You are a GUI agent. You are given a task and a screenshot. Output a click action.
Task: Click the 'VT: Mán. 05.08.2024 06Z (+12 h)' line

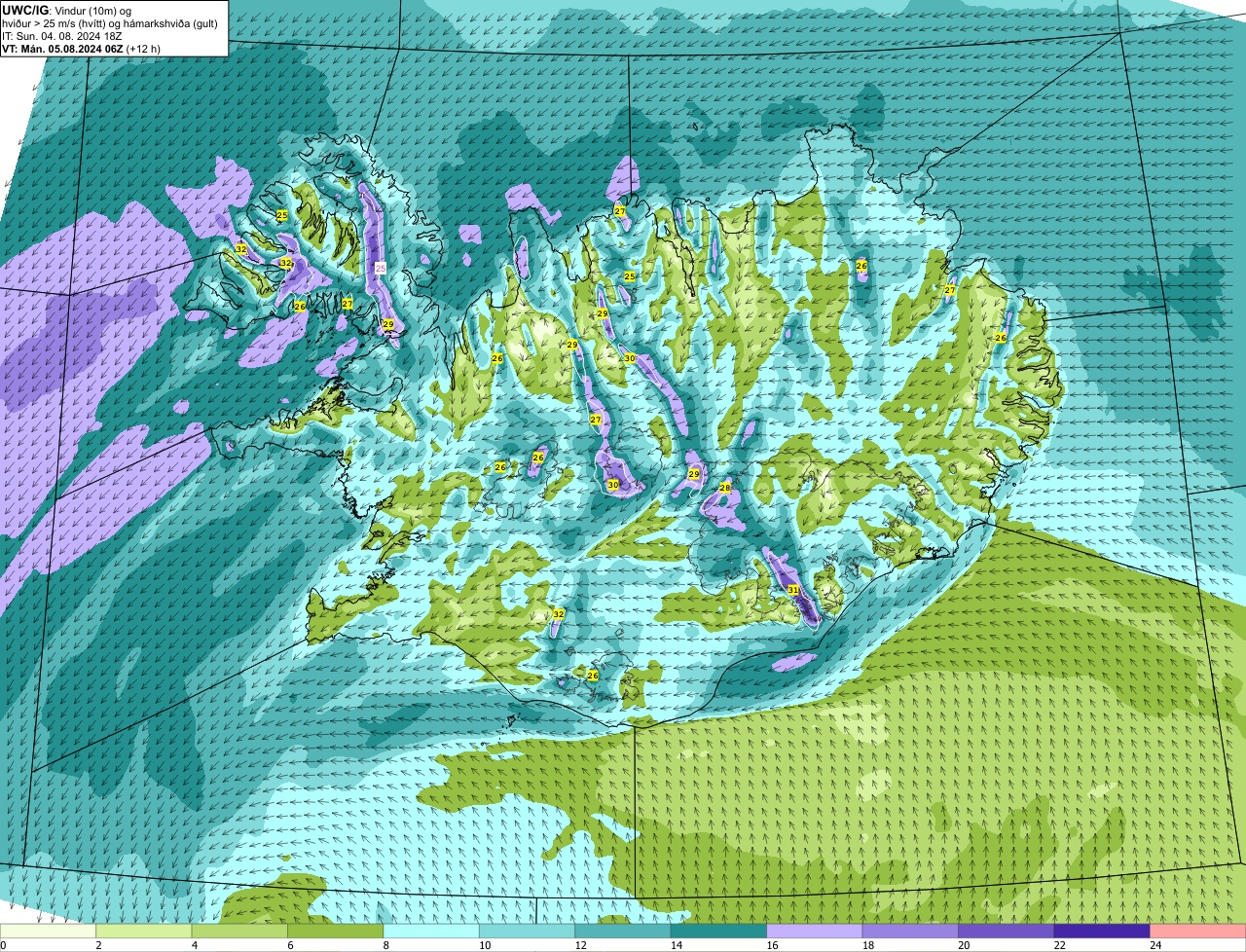[81, 48]
